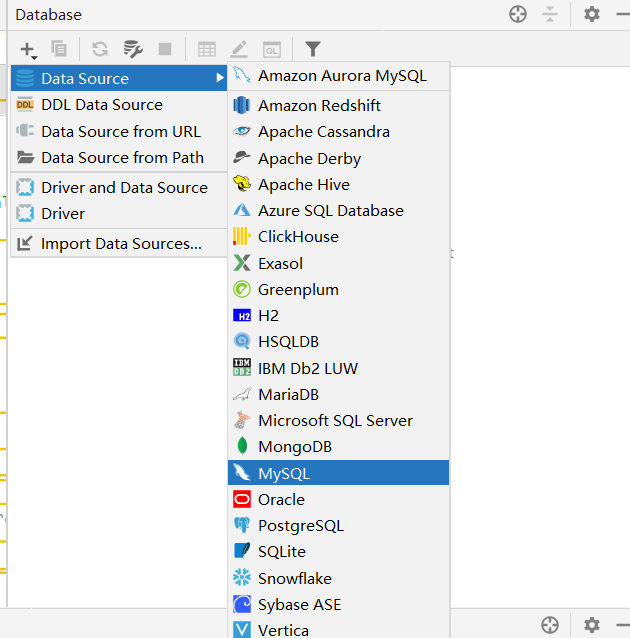This screenshot has height=638, width=630.
Task: Select Vertica data source
Action: pos(339,629)
